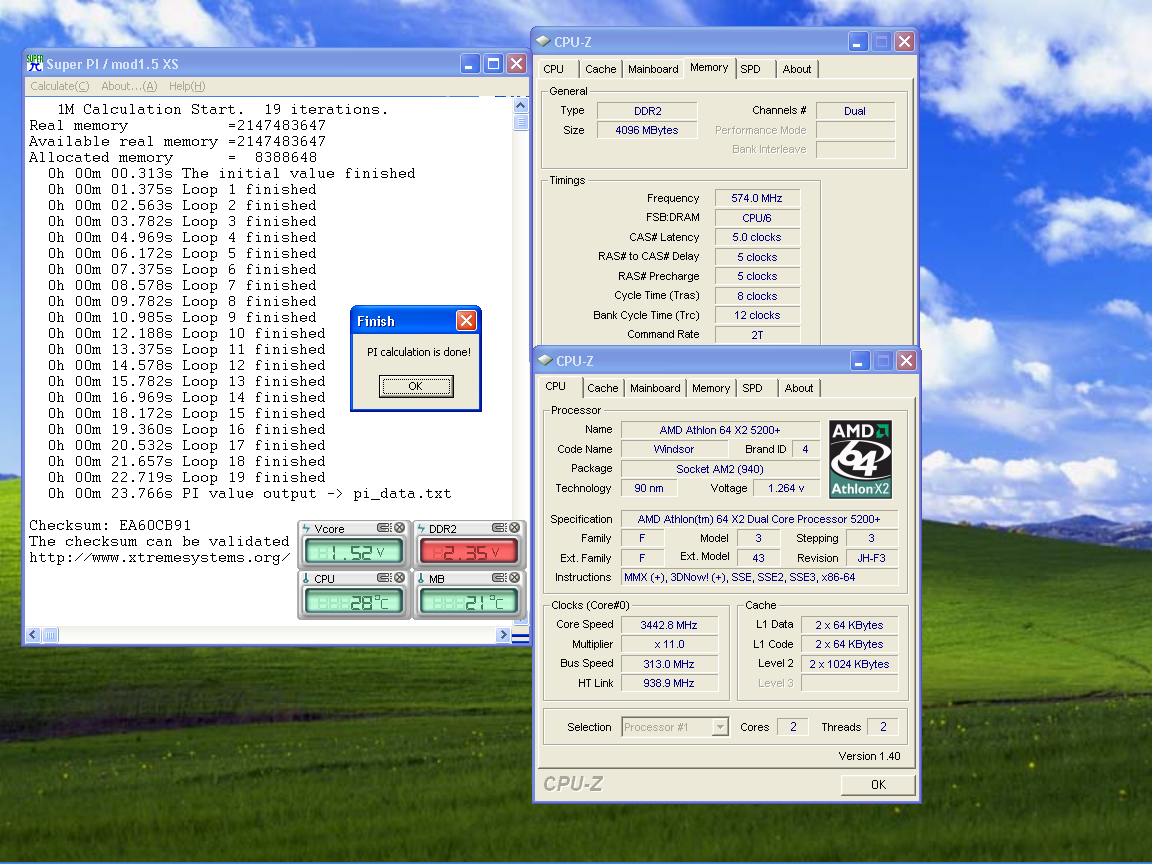Click the Checksum: EA60CB91 line
1152x864 pixels.
[x=110, y=525]
